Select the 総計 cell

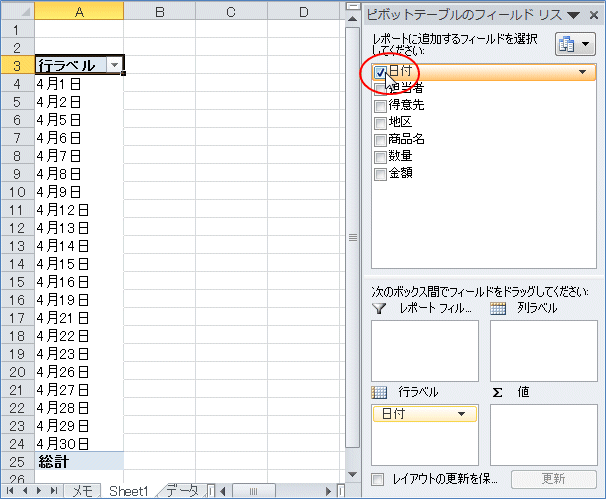coord(79,462)
